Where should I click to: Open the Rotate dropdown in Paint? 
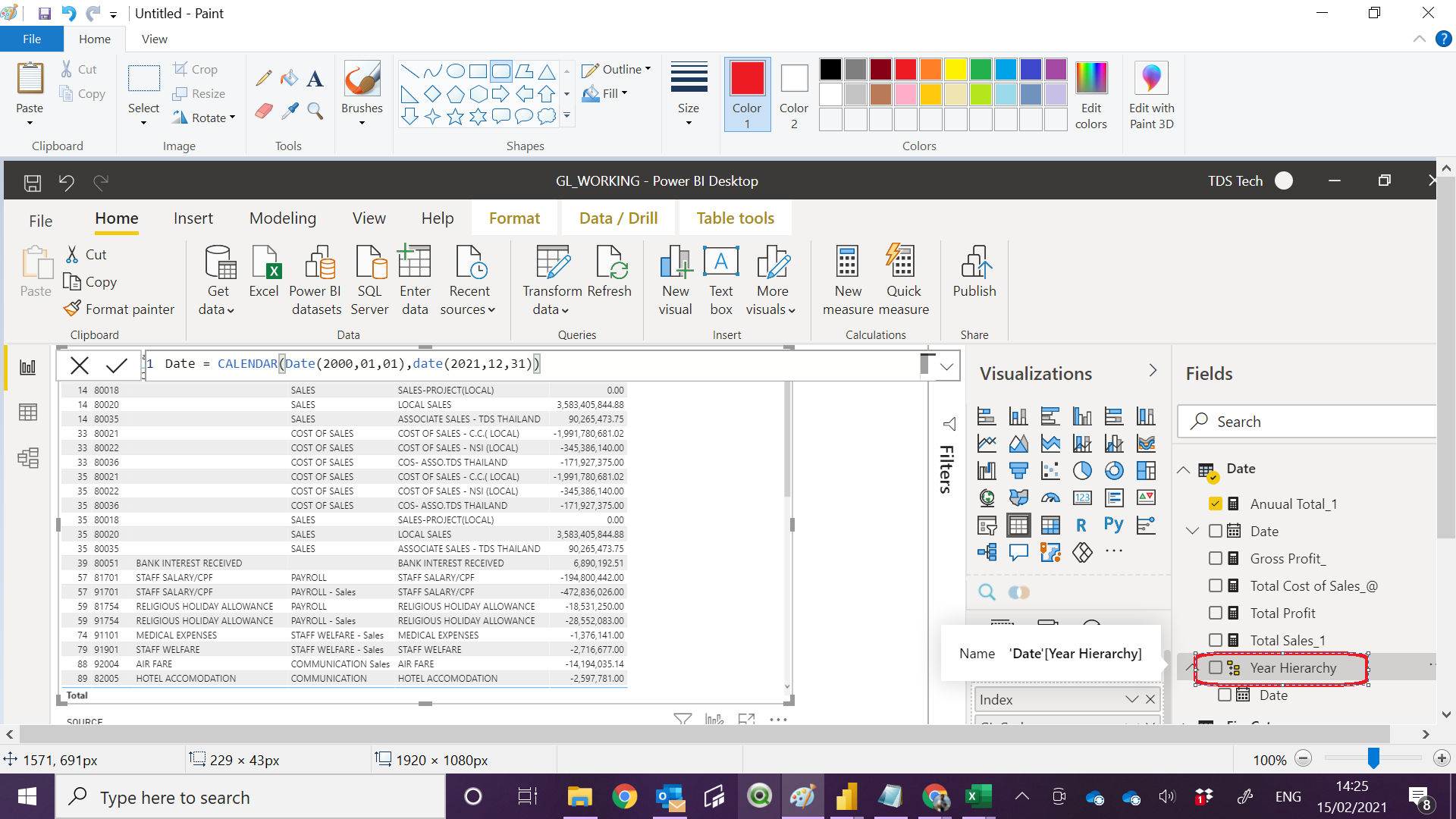(x=204, y=118)
